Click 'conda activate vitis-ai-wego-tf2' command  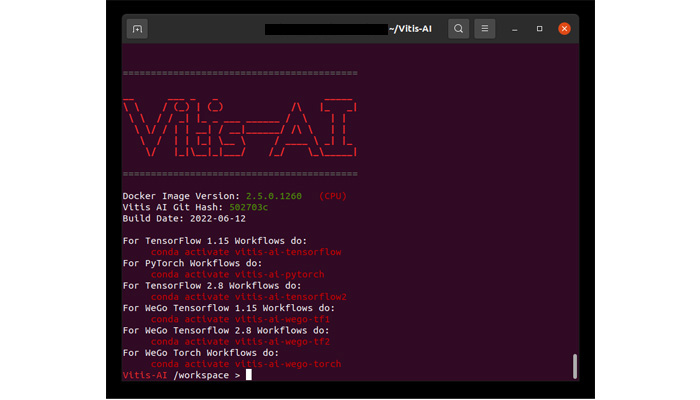[240, 342]
